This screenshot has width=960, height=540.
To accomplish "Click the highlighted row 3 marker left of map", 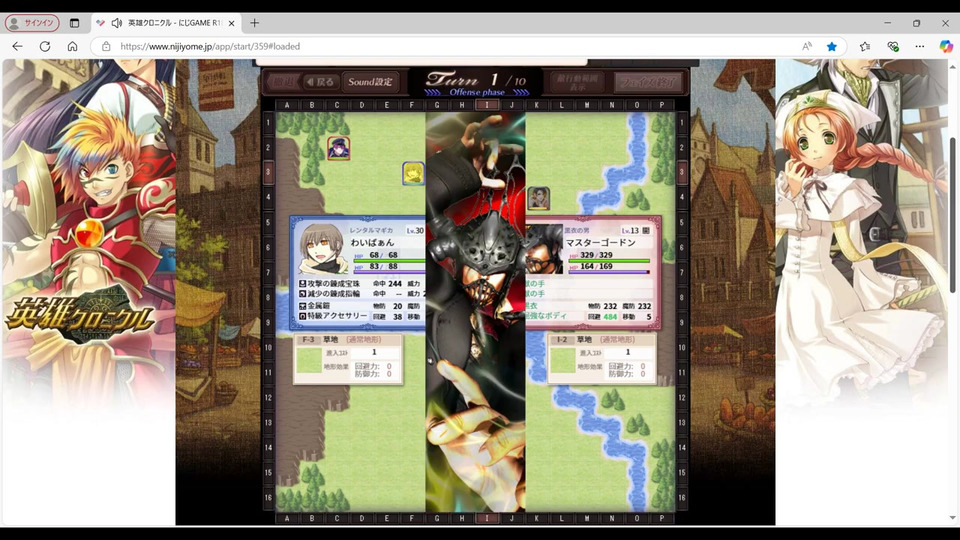I will (x=268, y=173).
